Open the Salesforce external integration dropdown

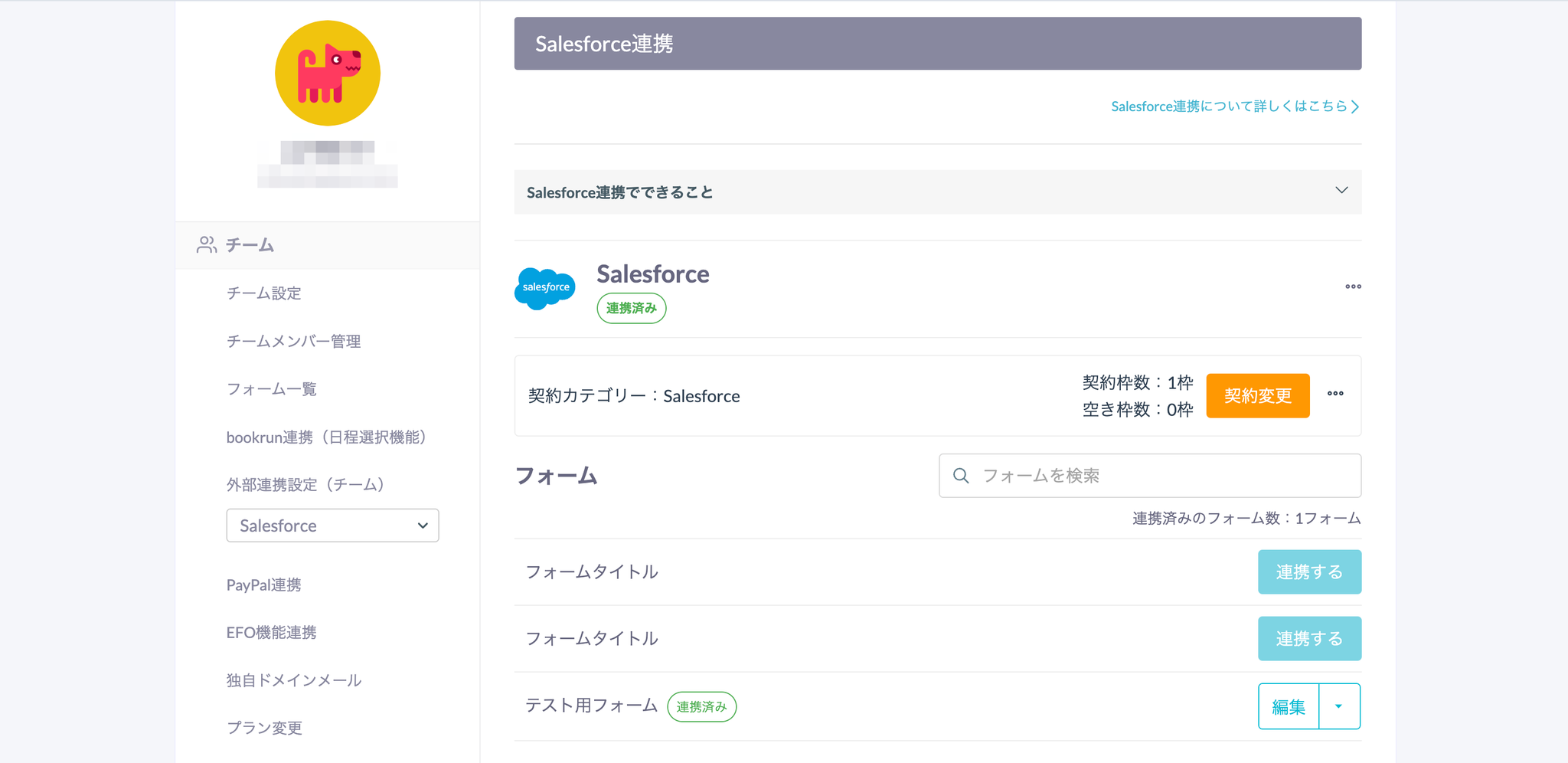click(x=332, y=526)
